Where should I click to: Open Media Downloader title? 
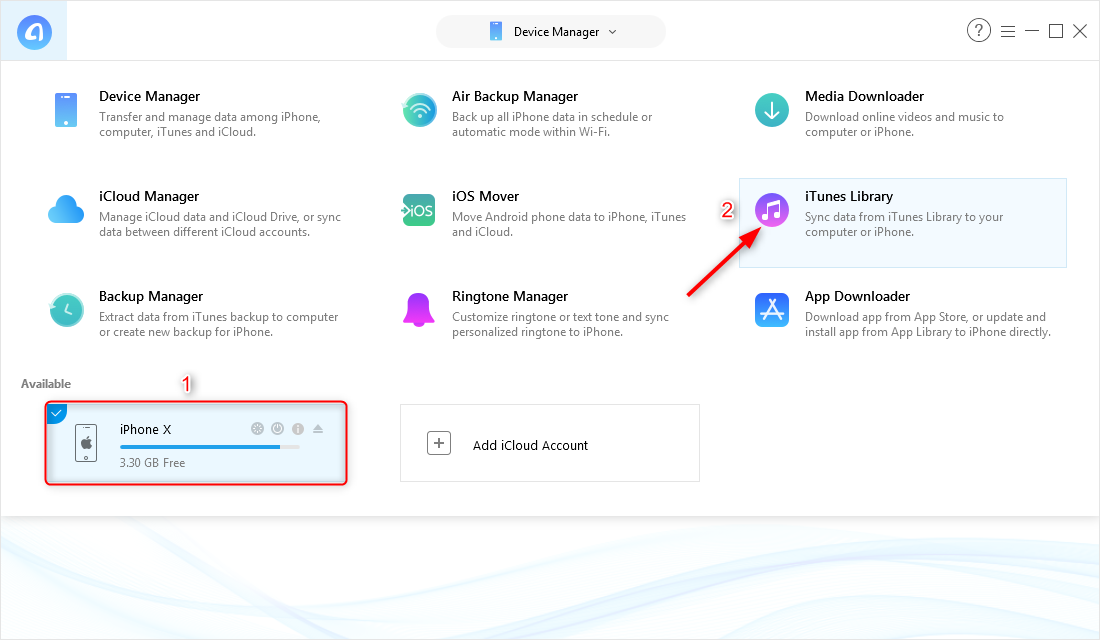point(864,96)
